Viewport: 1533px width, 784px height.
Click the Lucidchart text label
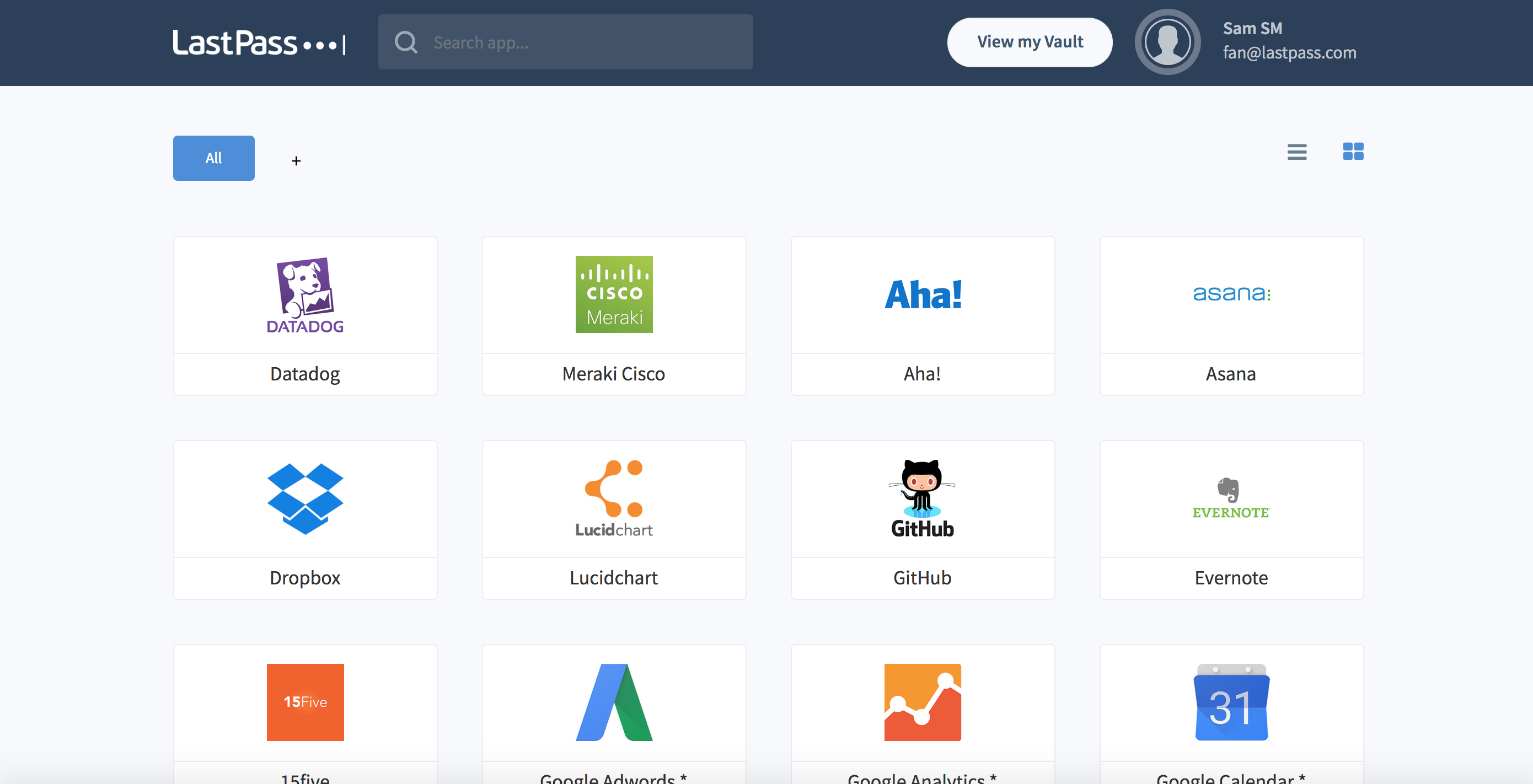[614, 578]
